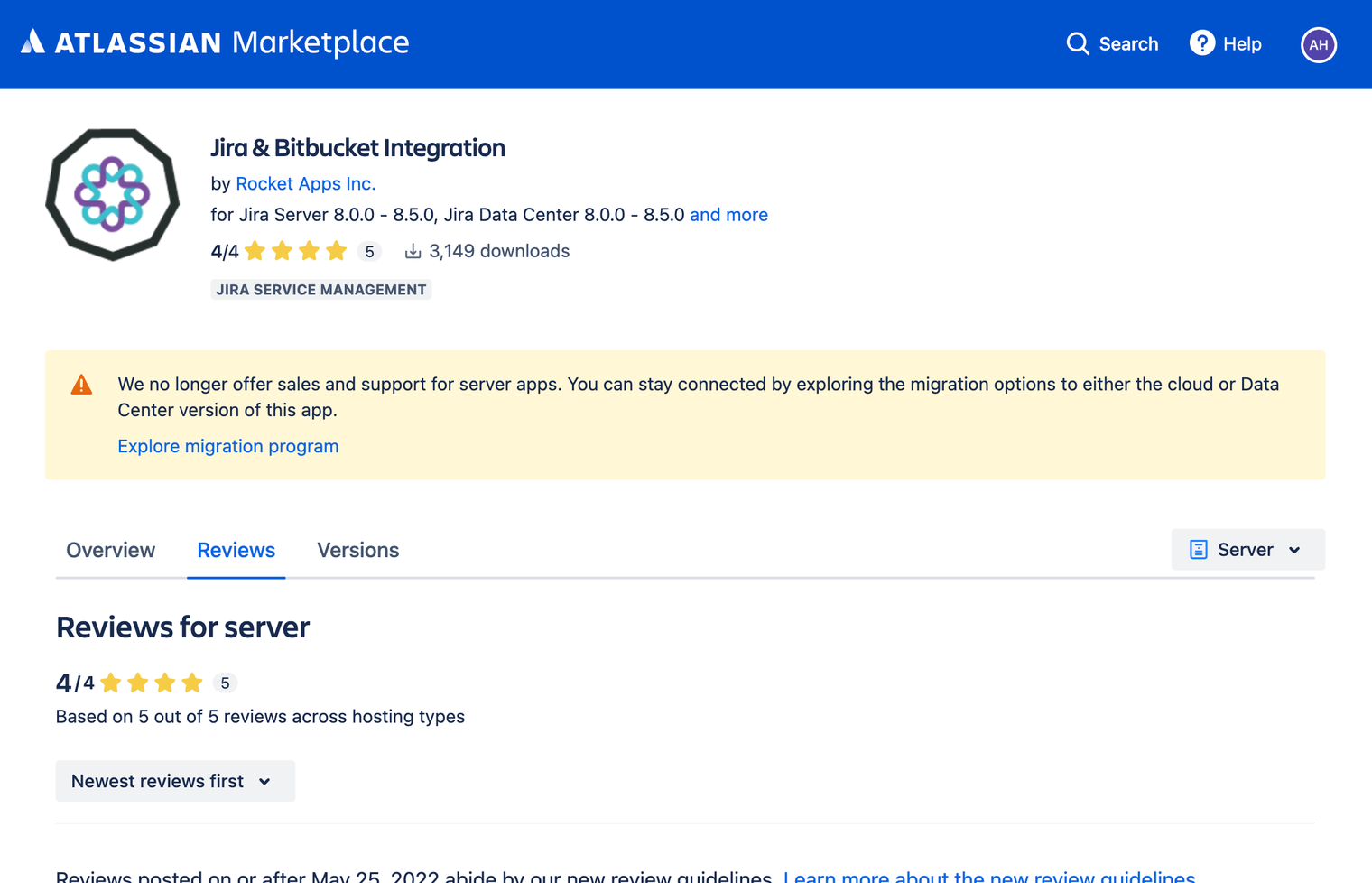Expand supported versions via 'and more'
The height and width of the screenshot is (883, 1372).
[728, 215]
